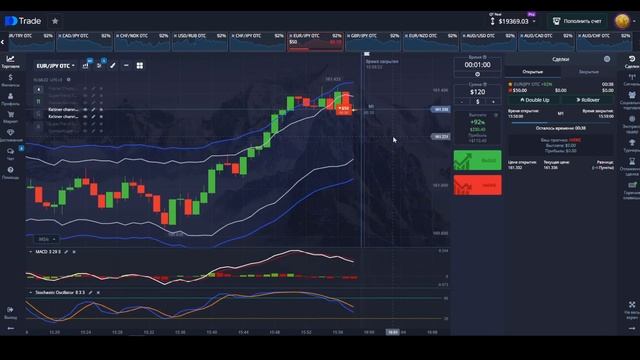The width and height of the screenshot is (640, 360).
Task: Click the minus line tool in chart toolbar
Action: [126, 65]
